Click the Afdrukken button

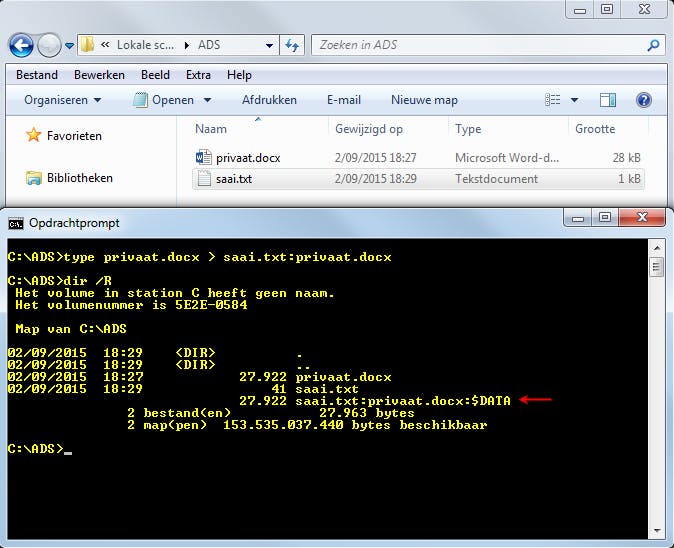(269, 100)
